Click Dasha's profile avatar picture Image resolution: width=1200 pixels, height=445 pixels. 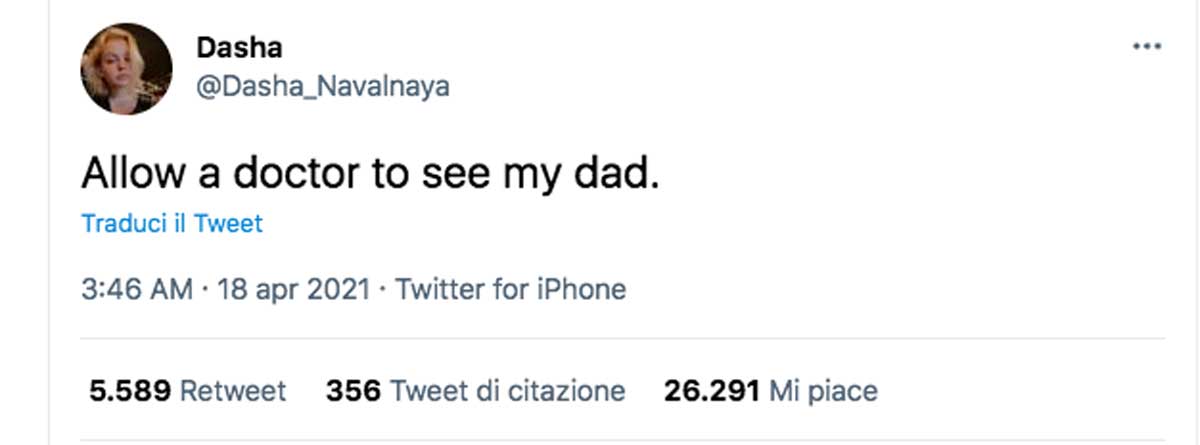point(126,69)
